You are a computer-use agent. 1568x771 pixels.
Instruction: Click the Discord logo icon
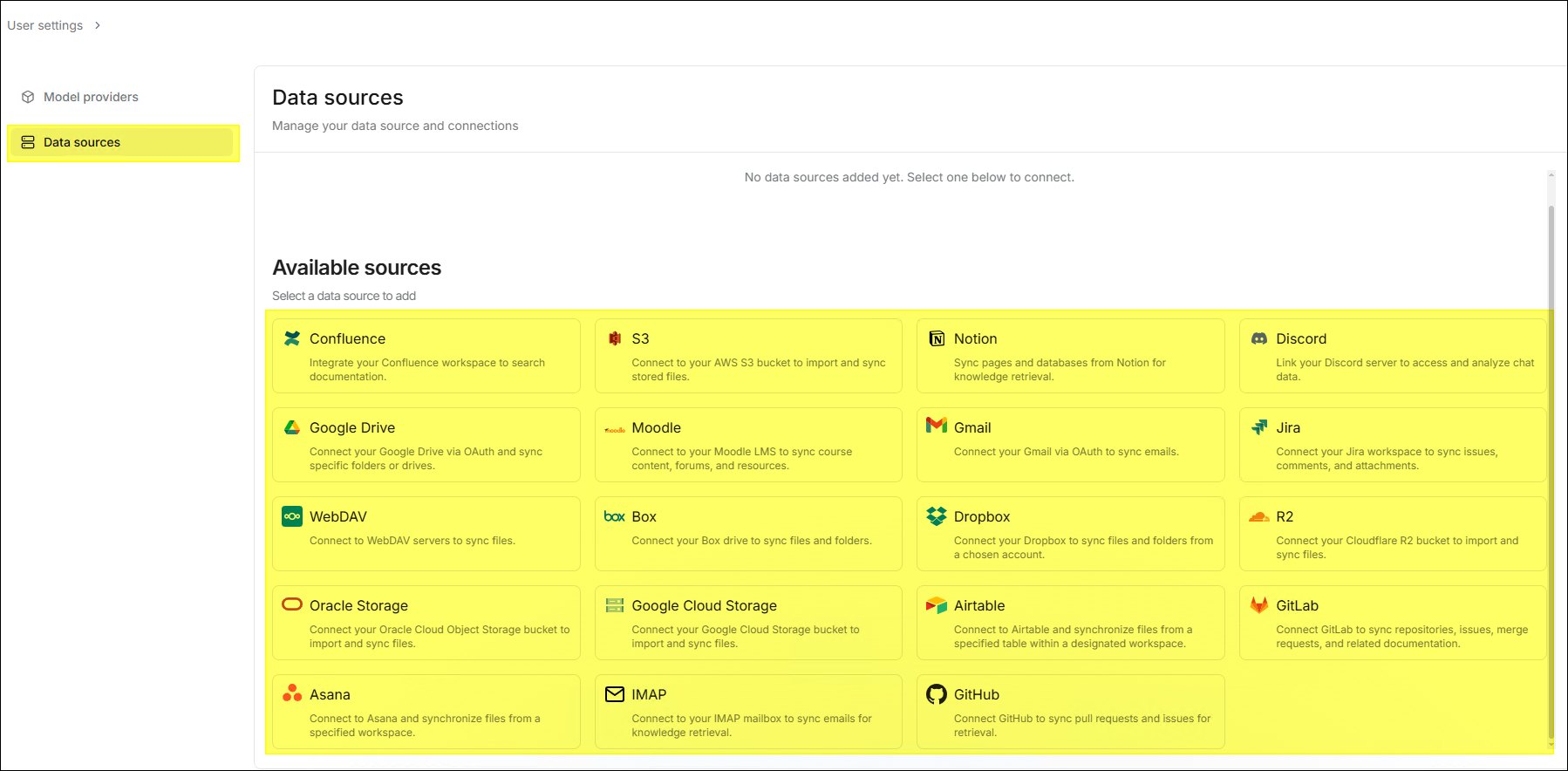(1259, 338)
